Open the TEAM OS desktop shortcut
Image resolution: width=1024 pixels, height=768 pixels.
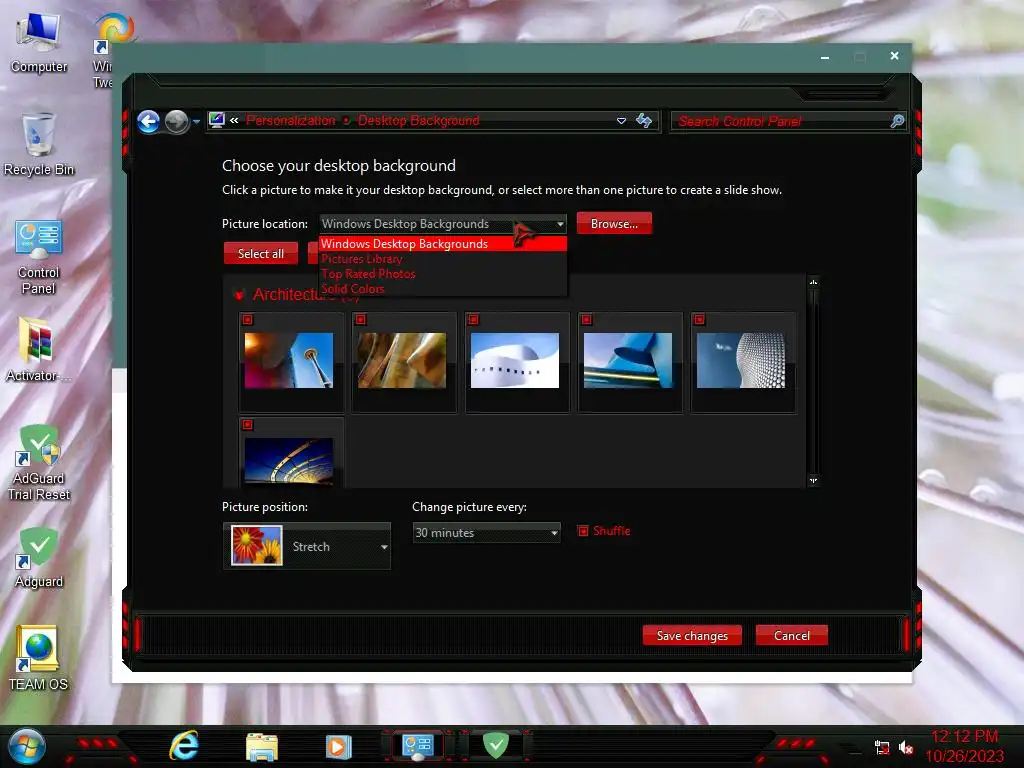[39, 658]
